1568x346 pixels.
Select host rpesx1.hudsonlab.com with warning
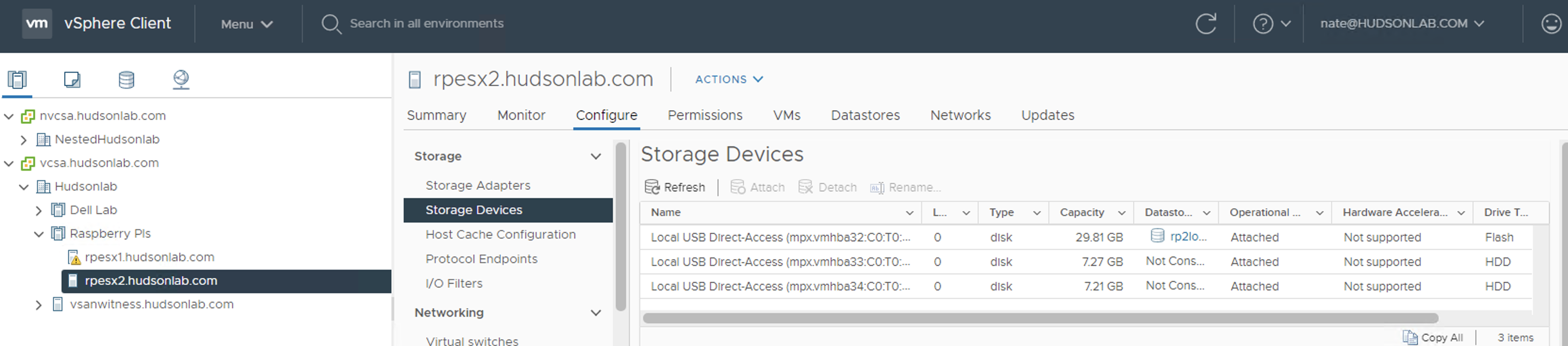(x=150, y=257)
